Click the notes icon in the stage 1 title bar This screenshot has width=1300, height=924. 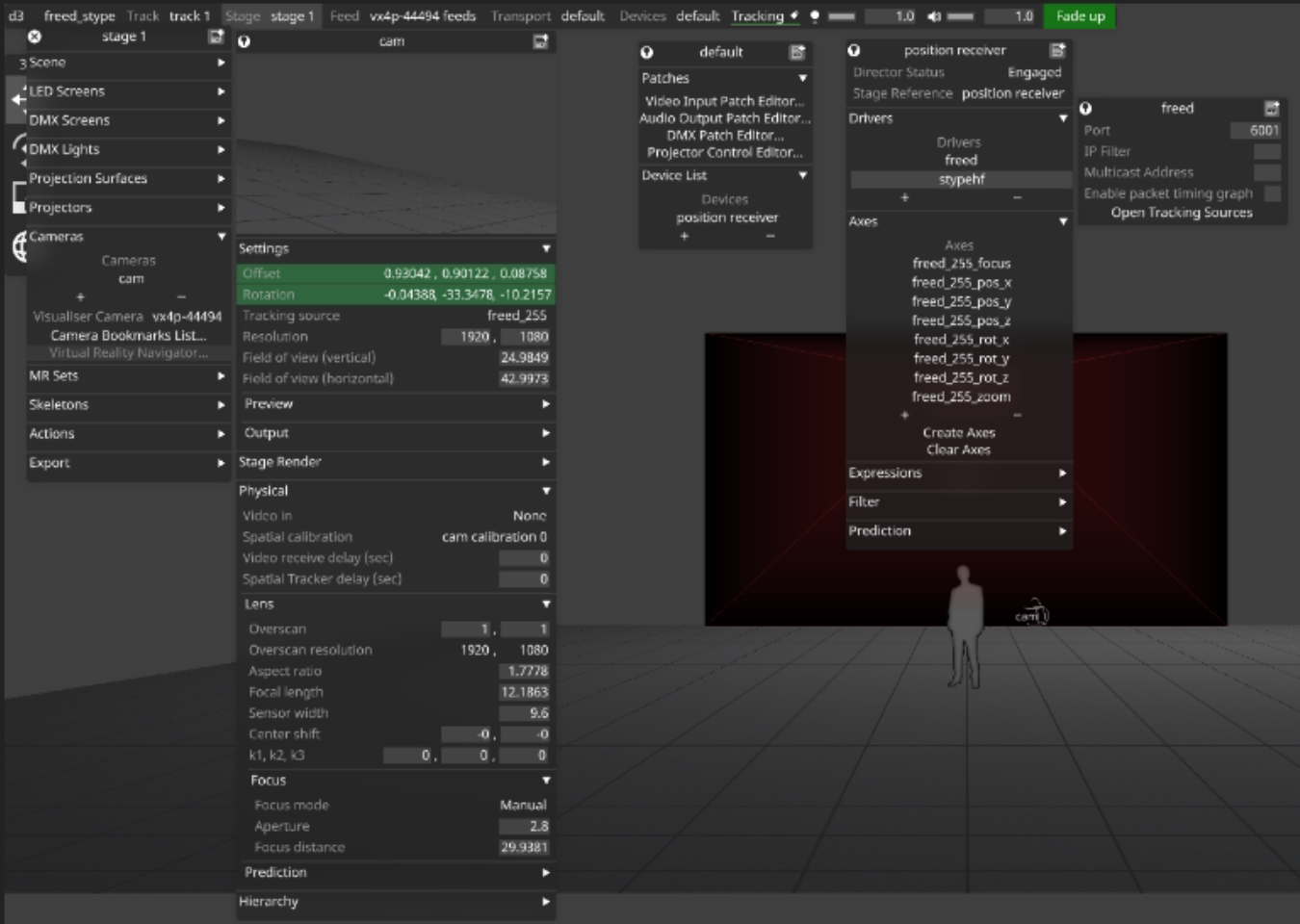(216, 37)
